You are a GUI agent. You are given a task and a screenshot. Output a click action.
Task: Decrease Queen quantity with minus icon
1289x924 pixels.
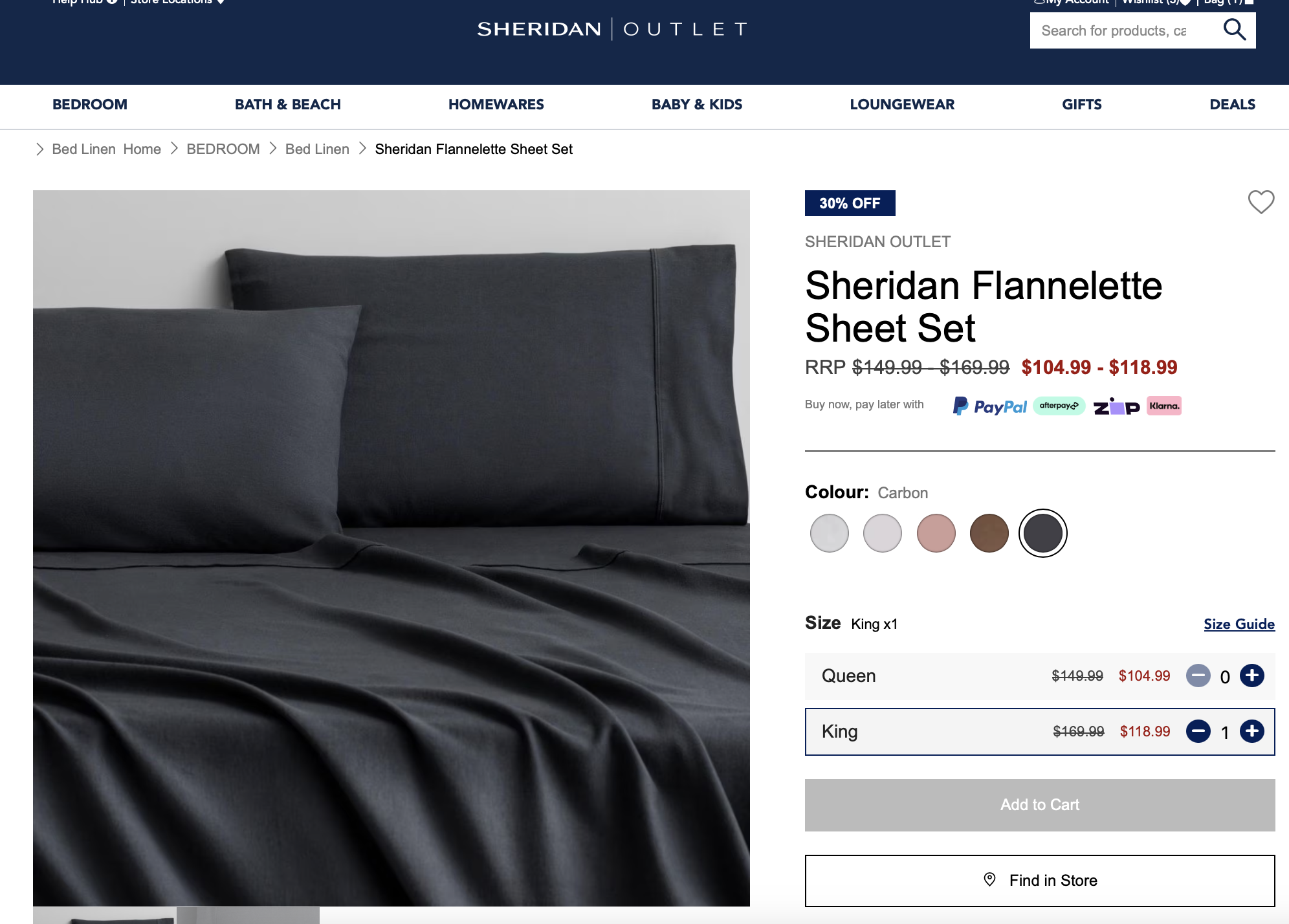[1198, 676]
